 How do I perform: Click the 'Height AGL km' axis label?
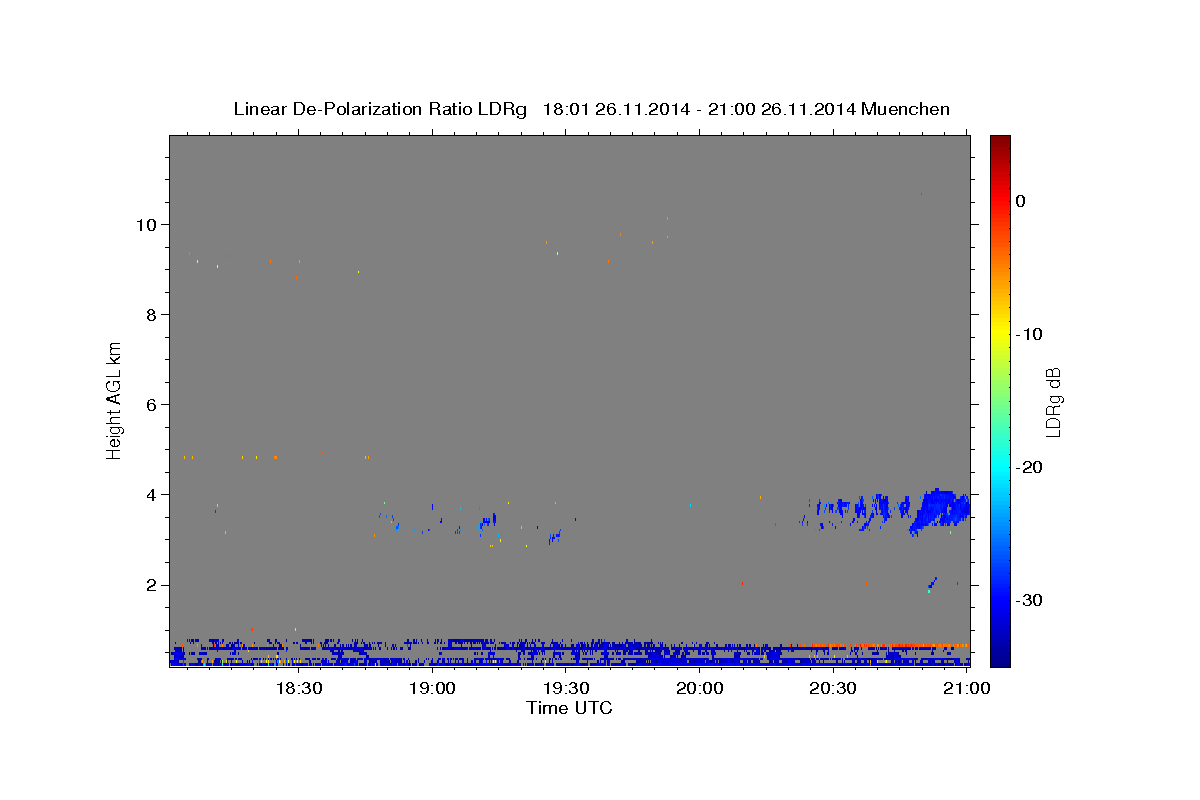(x=114, y=399)
